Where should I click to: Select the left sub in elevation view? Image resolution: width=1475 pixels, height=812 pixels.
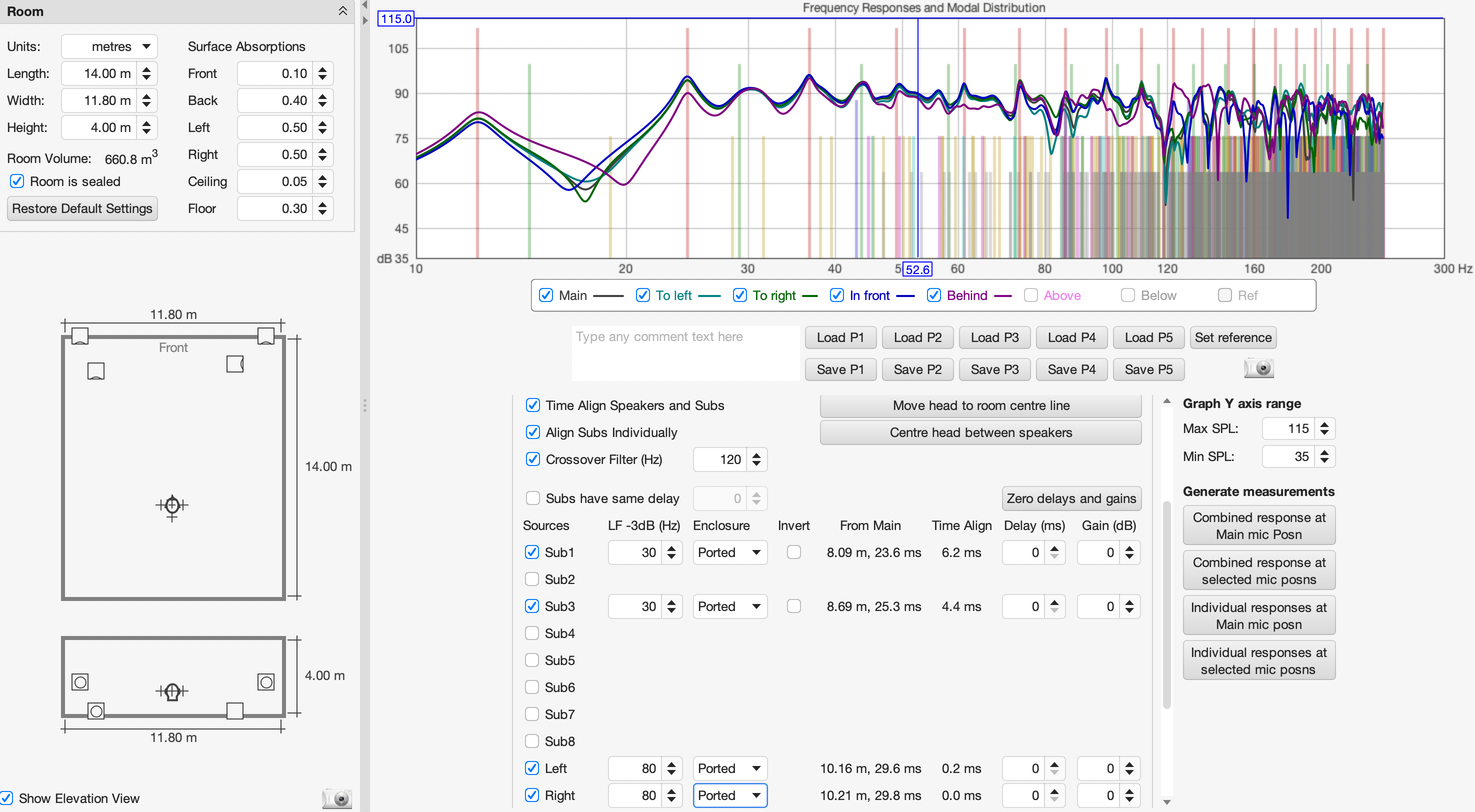click(95, 711)
